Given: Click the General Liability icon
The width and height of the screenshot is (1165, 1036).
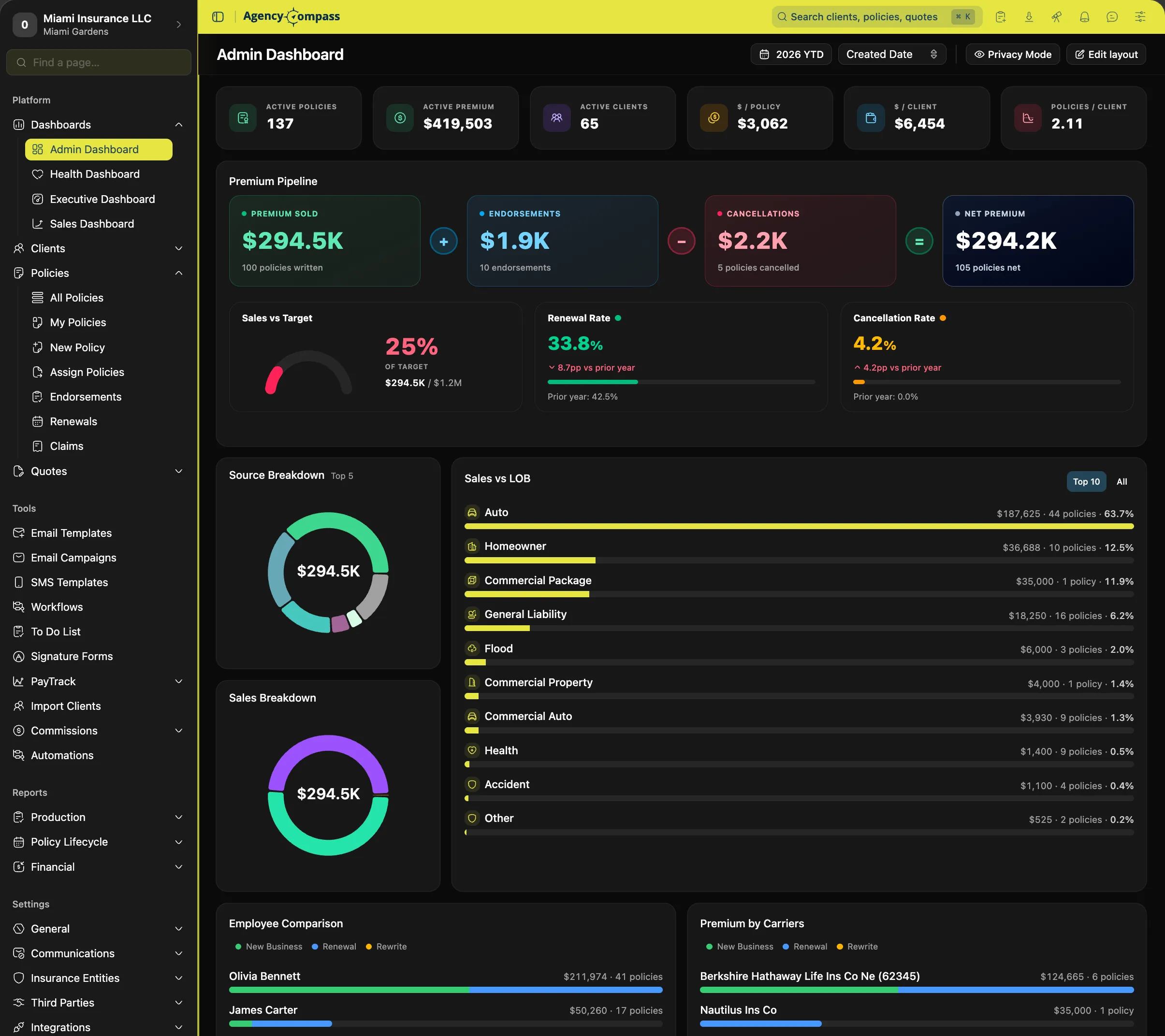Looking at the screenshot, I should click(x=472, y=614).
